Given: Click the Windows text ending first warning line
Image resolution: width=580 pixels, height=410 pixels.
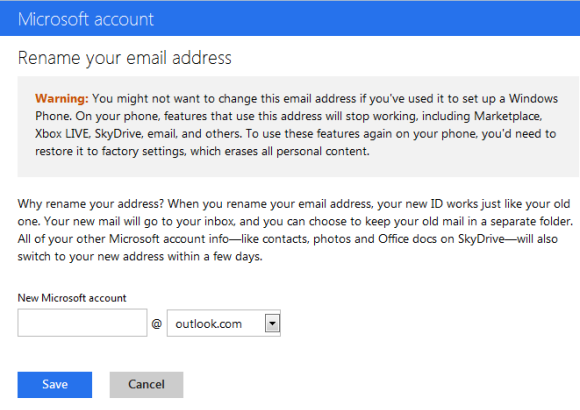Looking at the screenshot, I should click(533, 98).
